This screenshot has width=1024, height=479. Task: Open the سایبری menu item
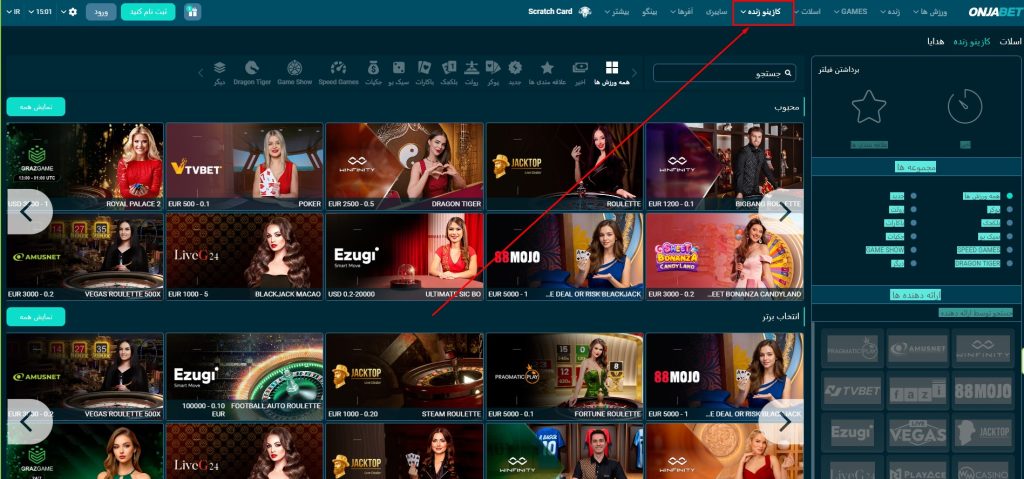(x=716, y=12)
